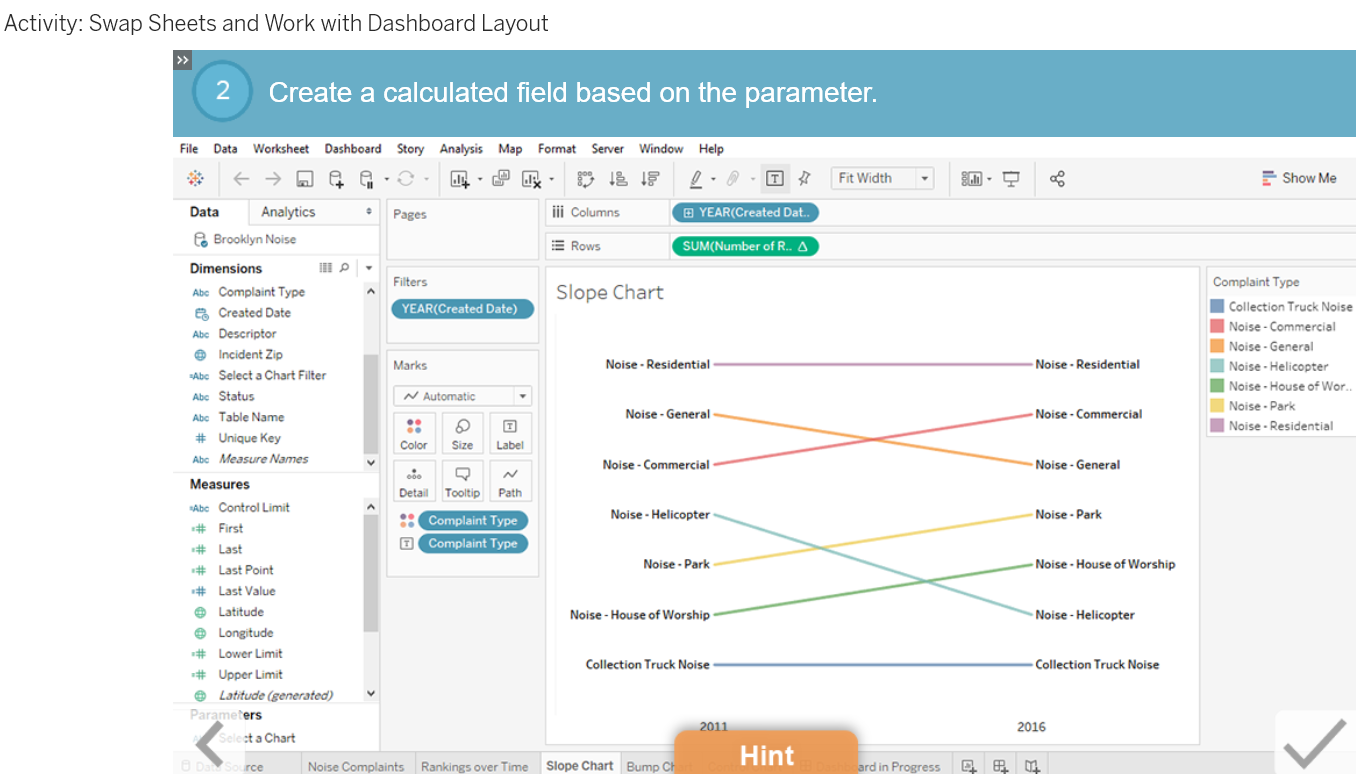Click the orange Hint button
The width and height of the screenshot is (1356, 774).
click(x=766, y=753)
